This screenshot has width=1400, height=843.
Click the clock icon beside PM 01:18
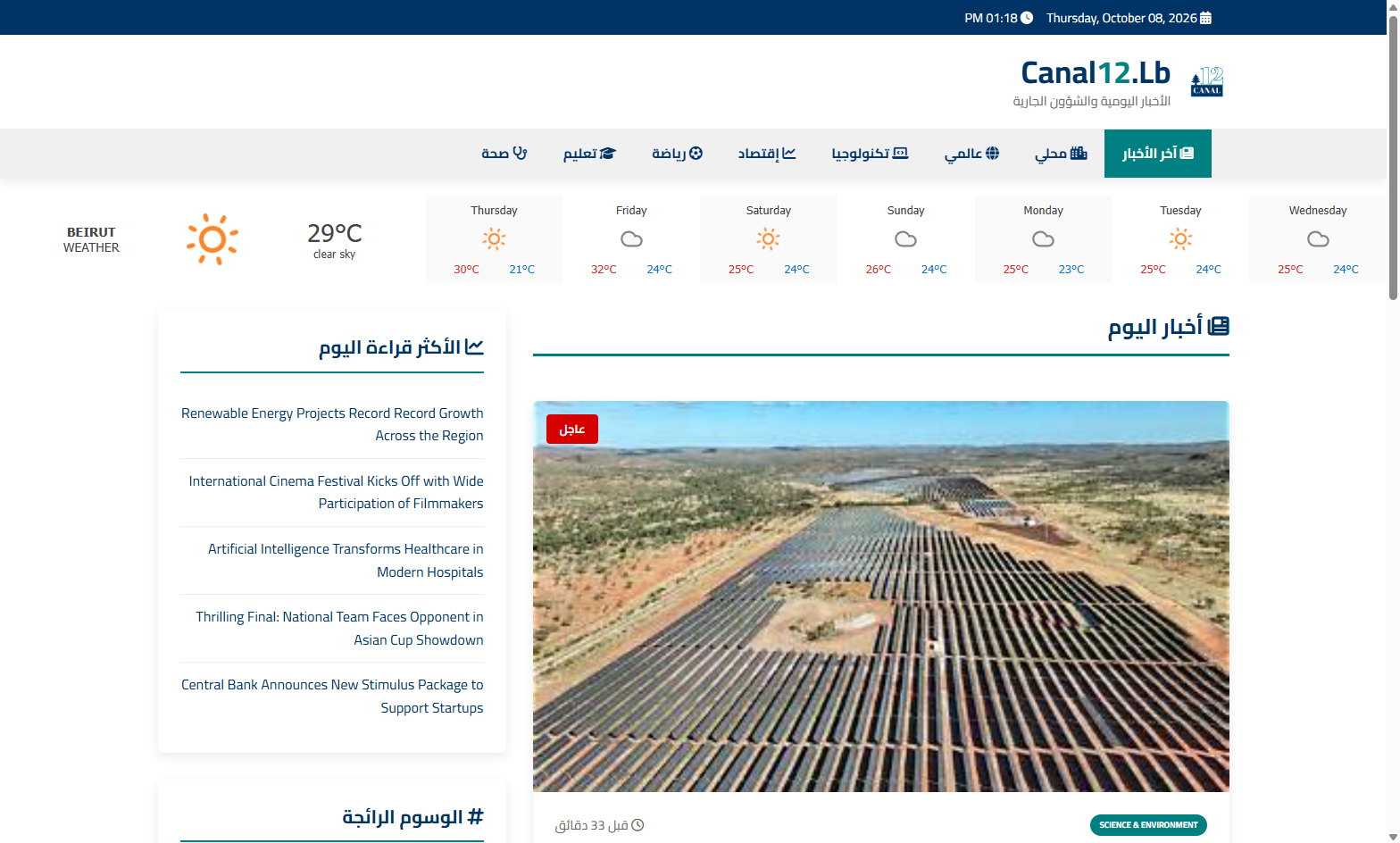[1027, 18]
